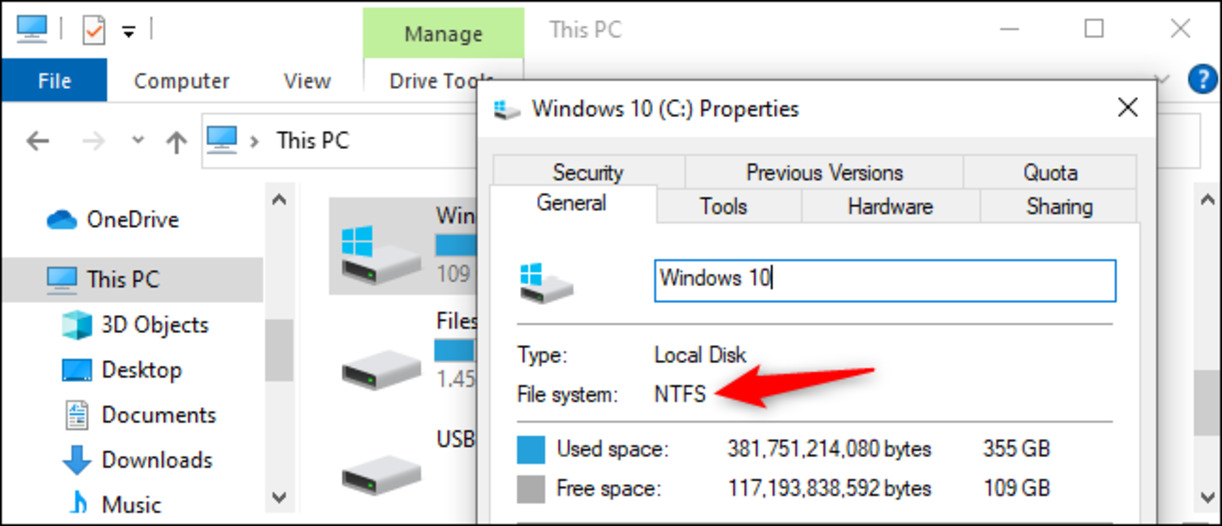Image resolution: width=1222 pixels, height=526 pixels.
Task: Switch to the View ribbon tab
Action: point(307,81)
